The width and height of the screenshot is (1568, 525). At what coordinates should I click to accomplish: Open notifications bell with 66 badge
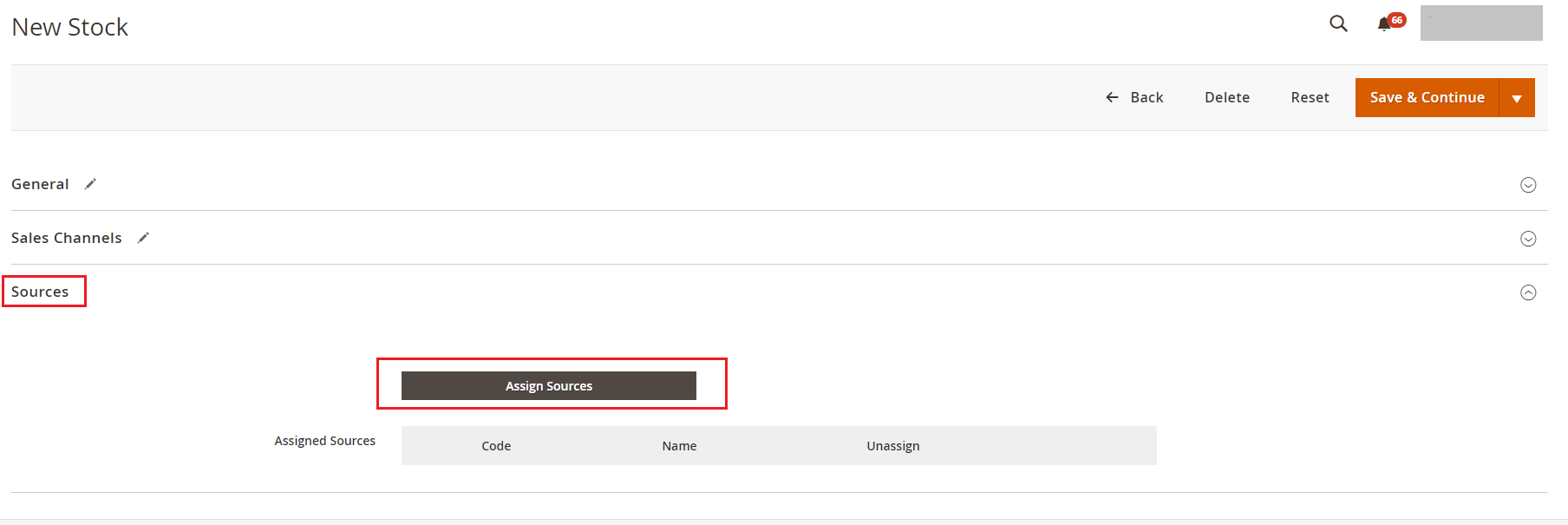click(1385, 23)
